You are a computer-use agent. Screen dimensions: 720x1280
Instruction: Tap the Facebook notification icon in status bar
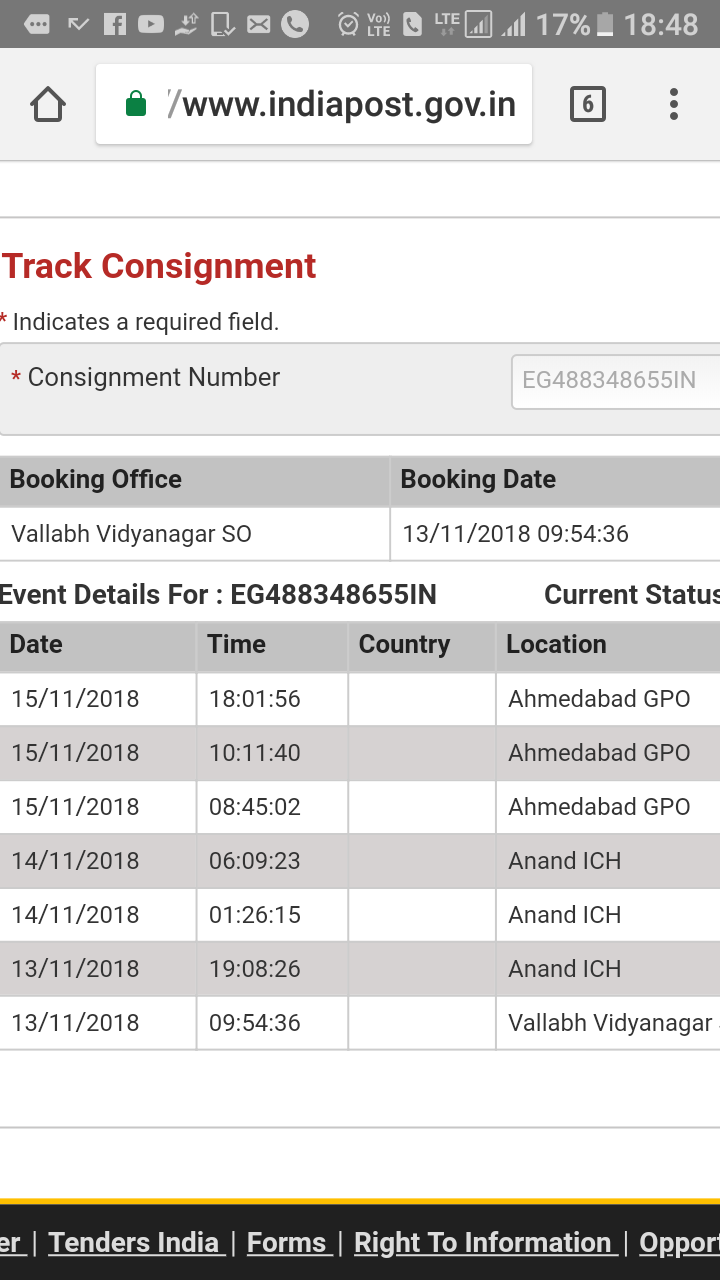coord(115,24)
